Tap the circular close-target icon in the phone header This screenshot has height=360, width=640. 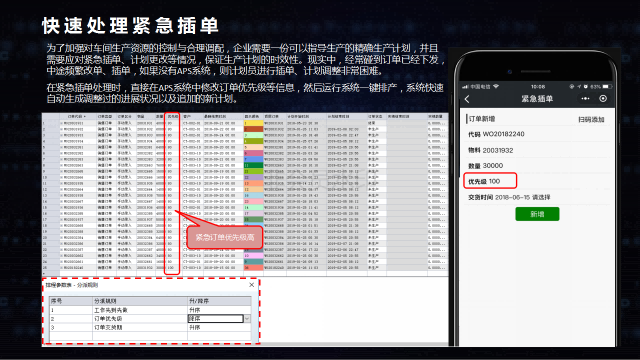tap(603, 98)
